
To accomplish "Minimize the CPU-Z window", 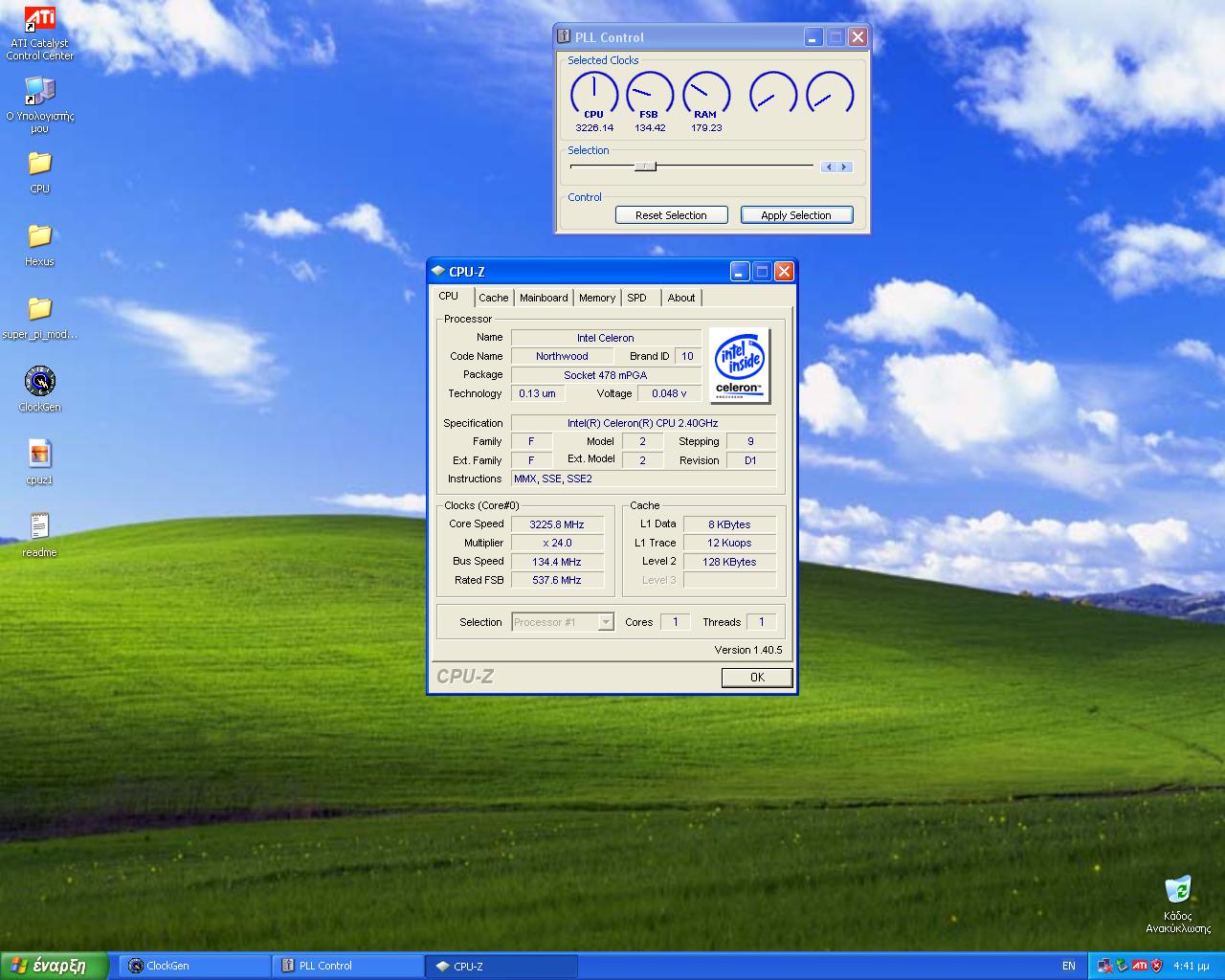I will pyautogui.click(x=740, y=272).
